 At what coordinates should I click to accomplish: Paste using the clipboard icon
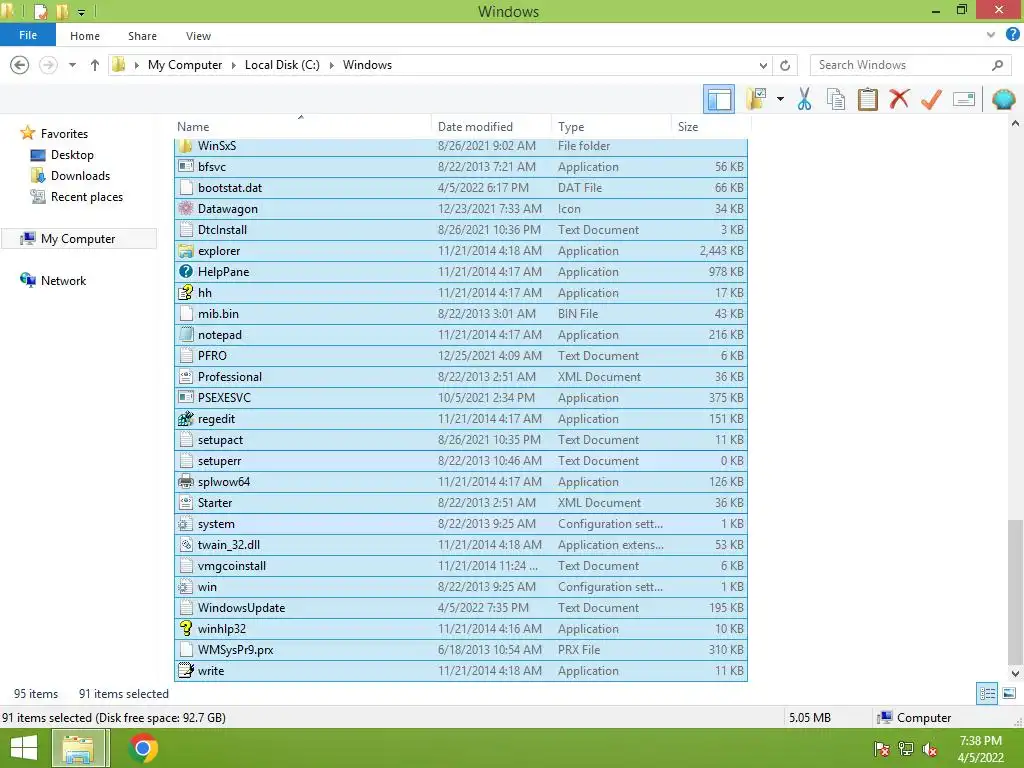click(867, 99)
